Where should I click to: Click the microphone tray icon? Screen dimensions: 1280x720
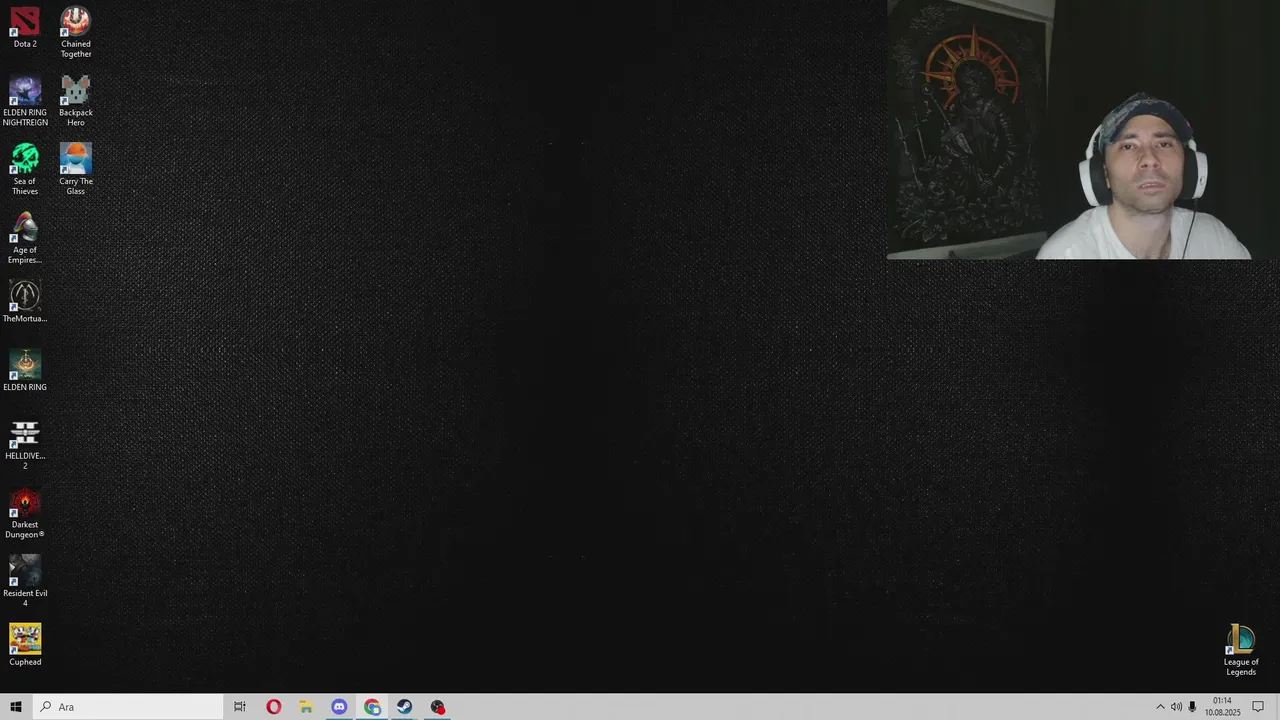click(1192, 707)
